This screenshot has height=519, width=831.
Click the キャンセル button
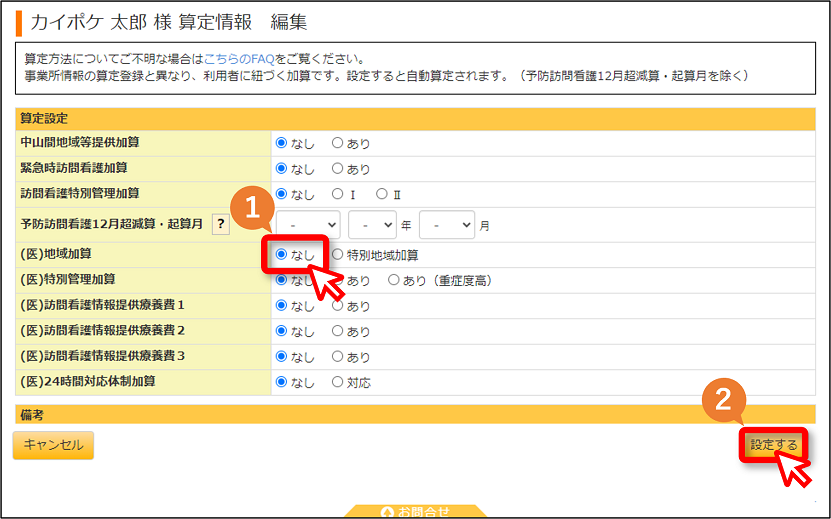pyautogui.click(x=54, y=445)
